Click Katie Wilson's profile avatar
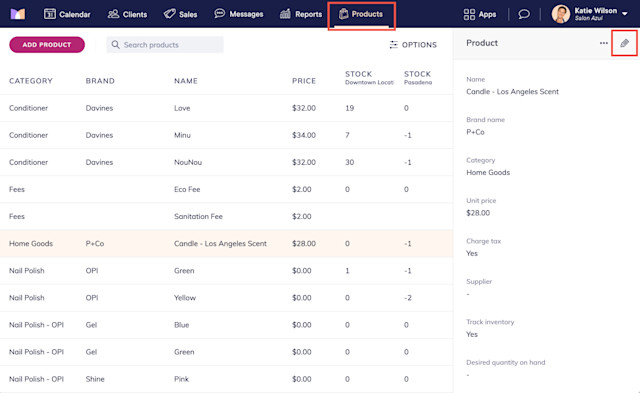Viewport: 640px width, 393px height. pyautogui.click(x=560, y=14)
